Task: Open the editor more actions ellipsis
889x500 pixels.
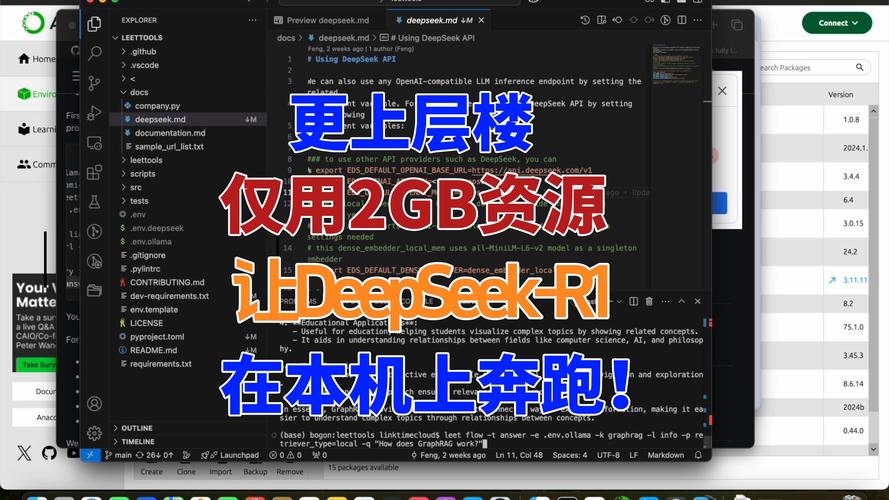Action: pyautogui.click(x=698, y=20)
